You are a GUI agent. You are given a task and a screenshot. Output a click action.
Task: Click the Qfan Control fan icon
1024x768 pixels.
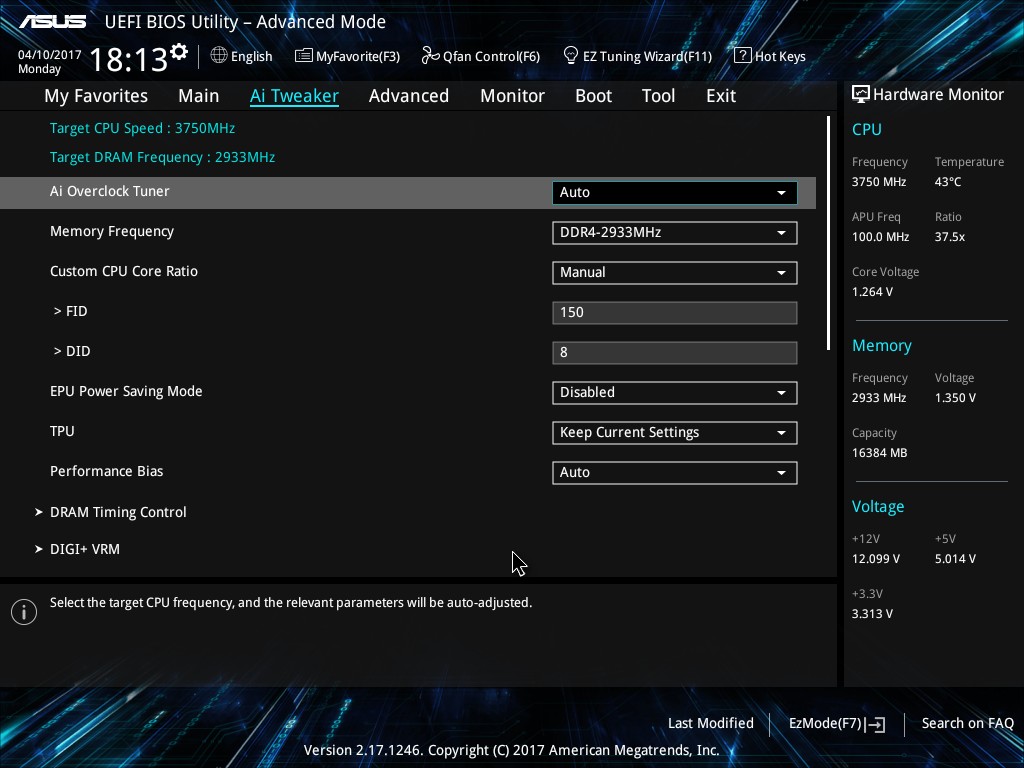tap(430, 56)
